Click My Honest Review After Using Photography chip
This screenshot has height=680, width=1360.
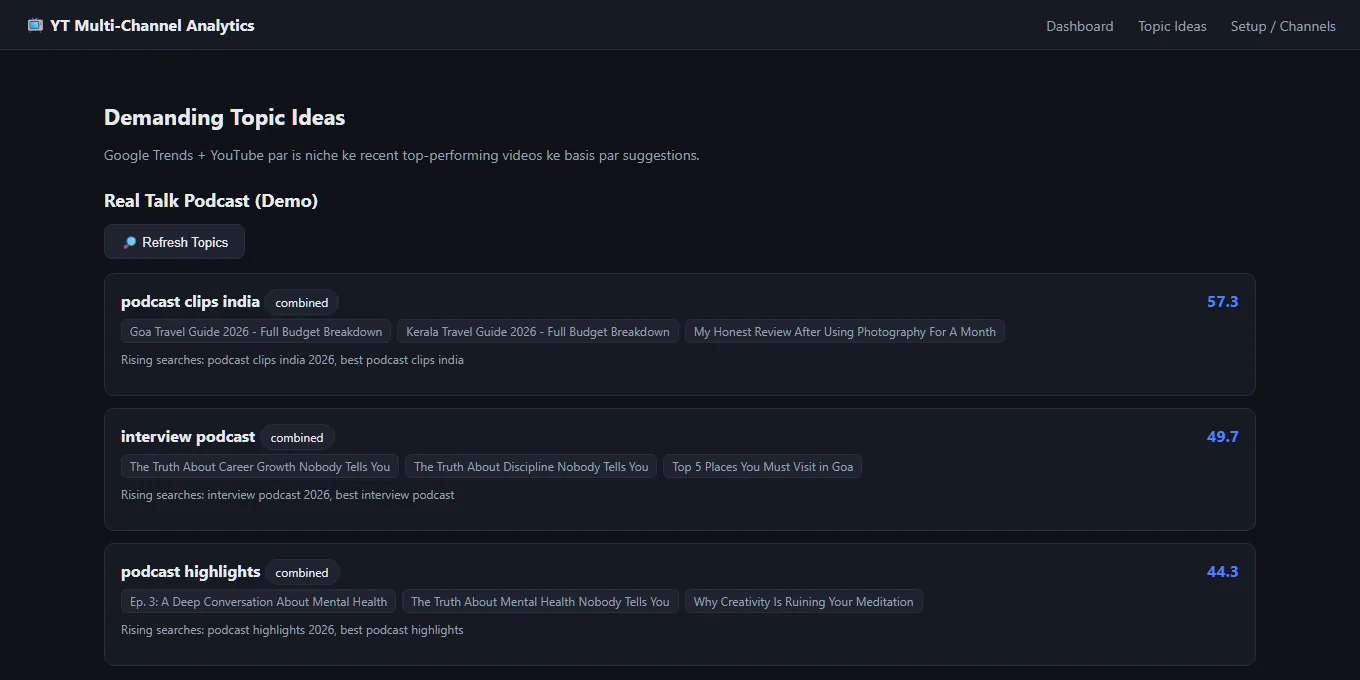coord(845,332)
